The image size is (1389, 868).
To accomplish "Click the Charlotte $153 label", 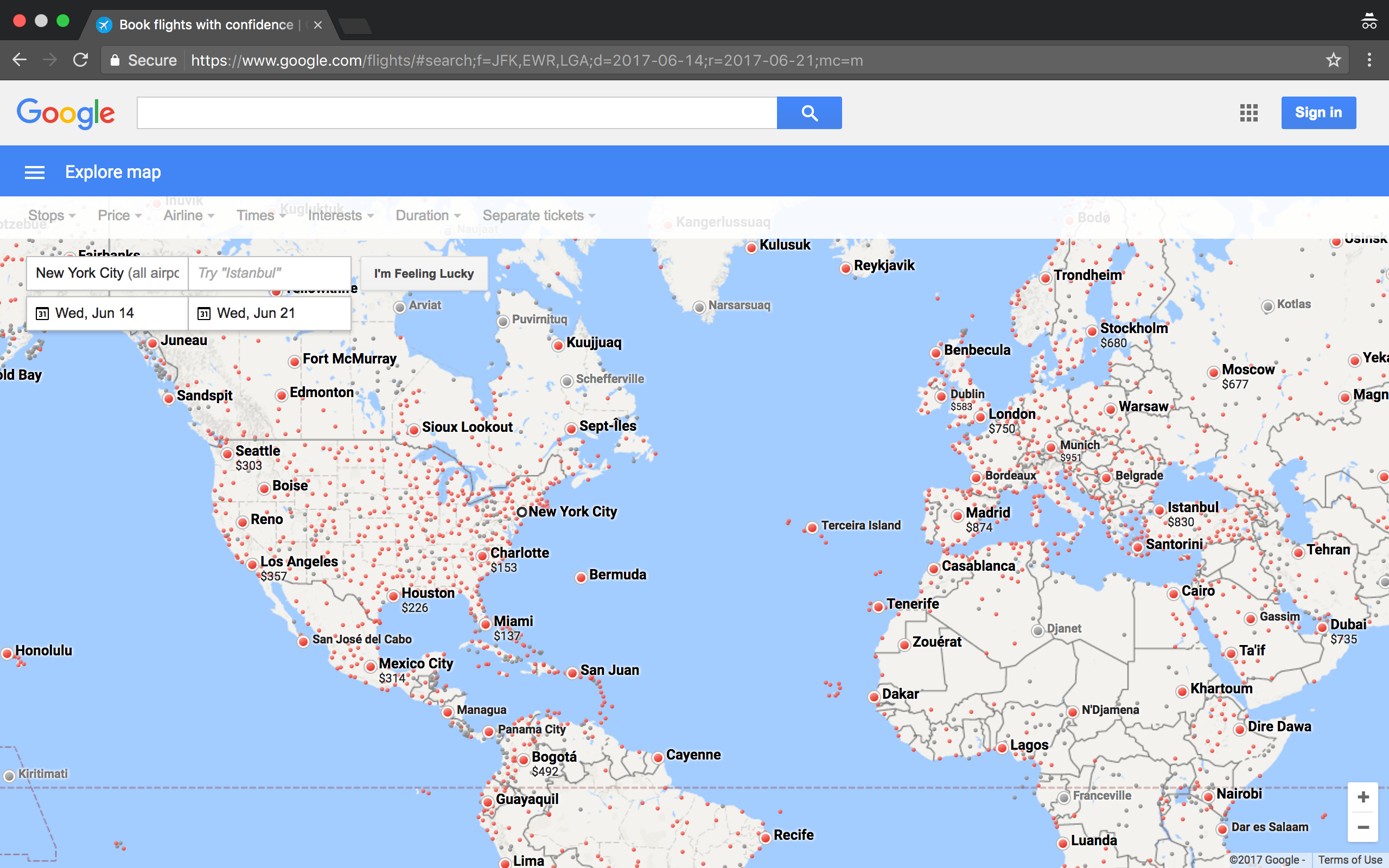I will point(519,560).
